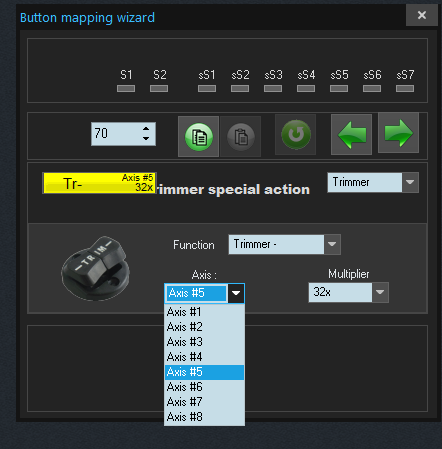
Task: Click the yellow Tr- mapping label
Action: pos(99,183)
